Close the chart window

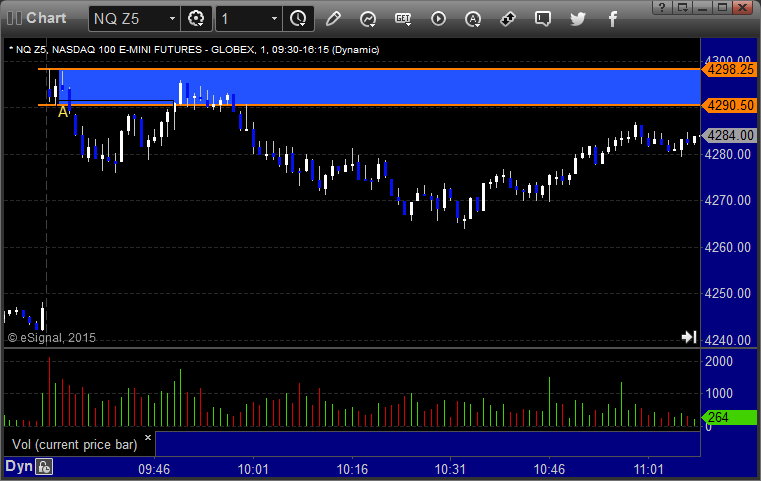(743, 7)
